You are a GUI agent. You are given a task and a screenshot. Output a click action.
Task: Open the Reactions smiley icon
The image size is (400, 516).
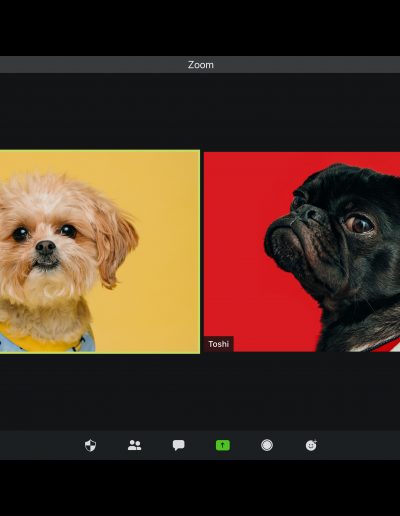click(x=311, y=445)
